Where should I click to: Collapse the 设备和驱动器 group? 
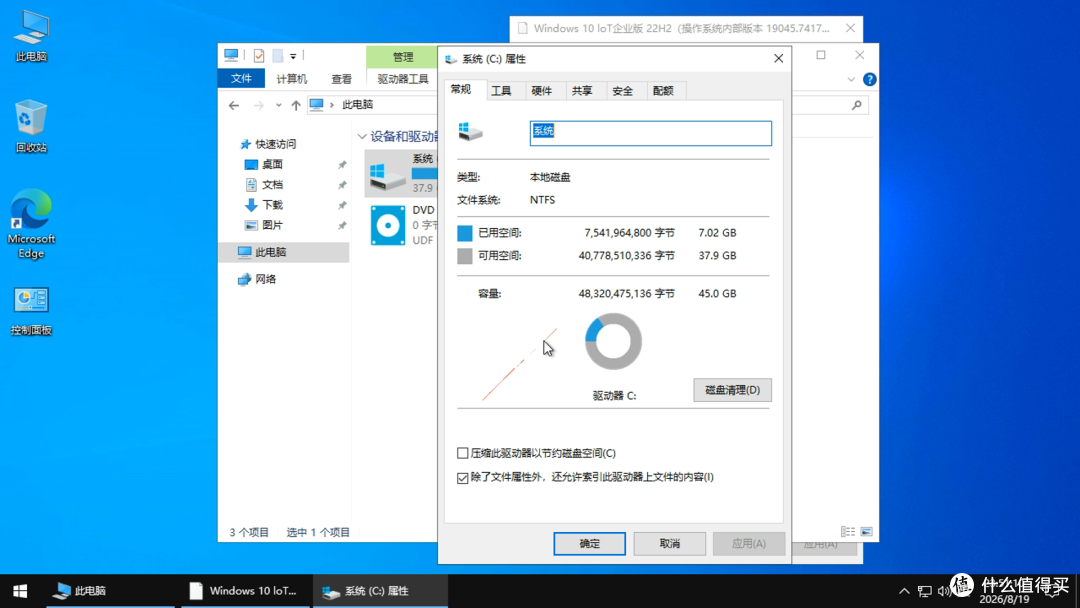coord(362,136)
